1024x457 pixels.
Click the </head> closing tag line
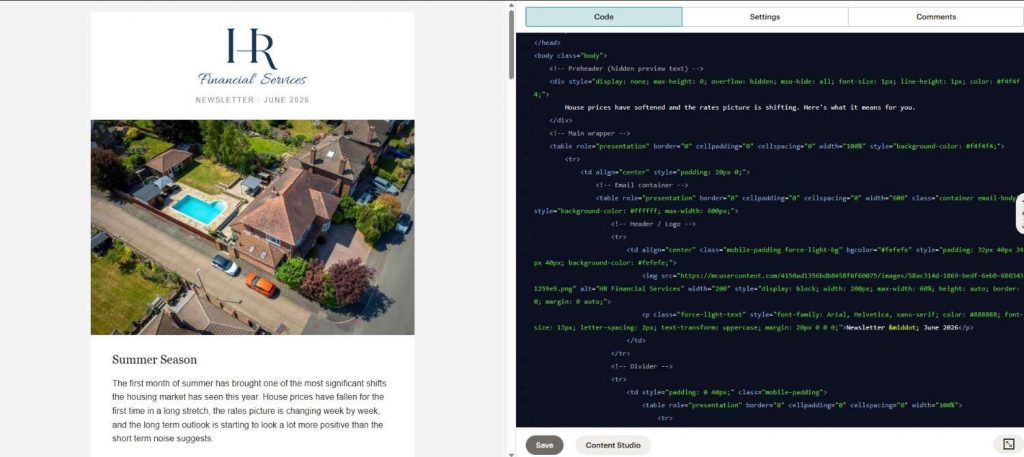pos(547,42)
